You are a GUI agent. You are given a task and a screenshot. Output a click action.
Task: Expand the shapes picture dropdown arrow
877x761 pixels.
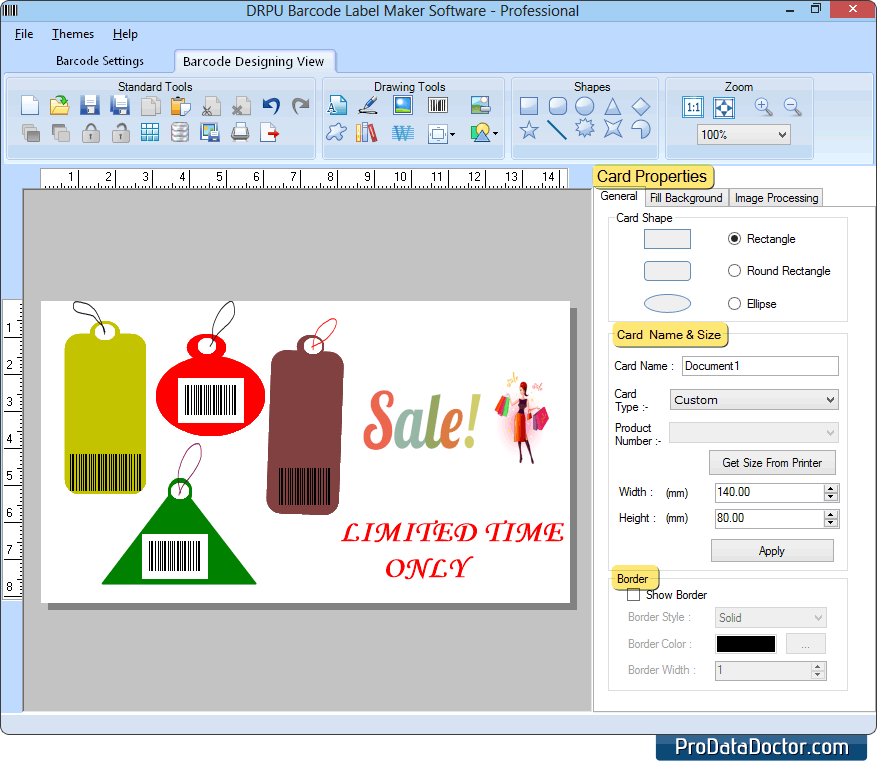point(496,134)
